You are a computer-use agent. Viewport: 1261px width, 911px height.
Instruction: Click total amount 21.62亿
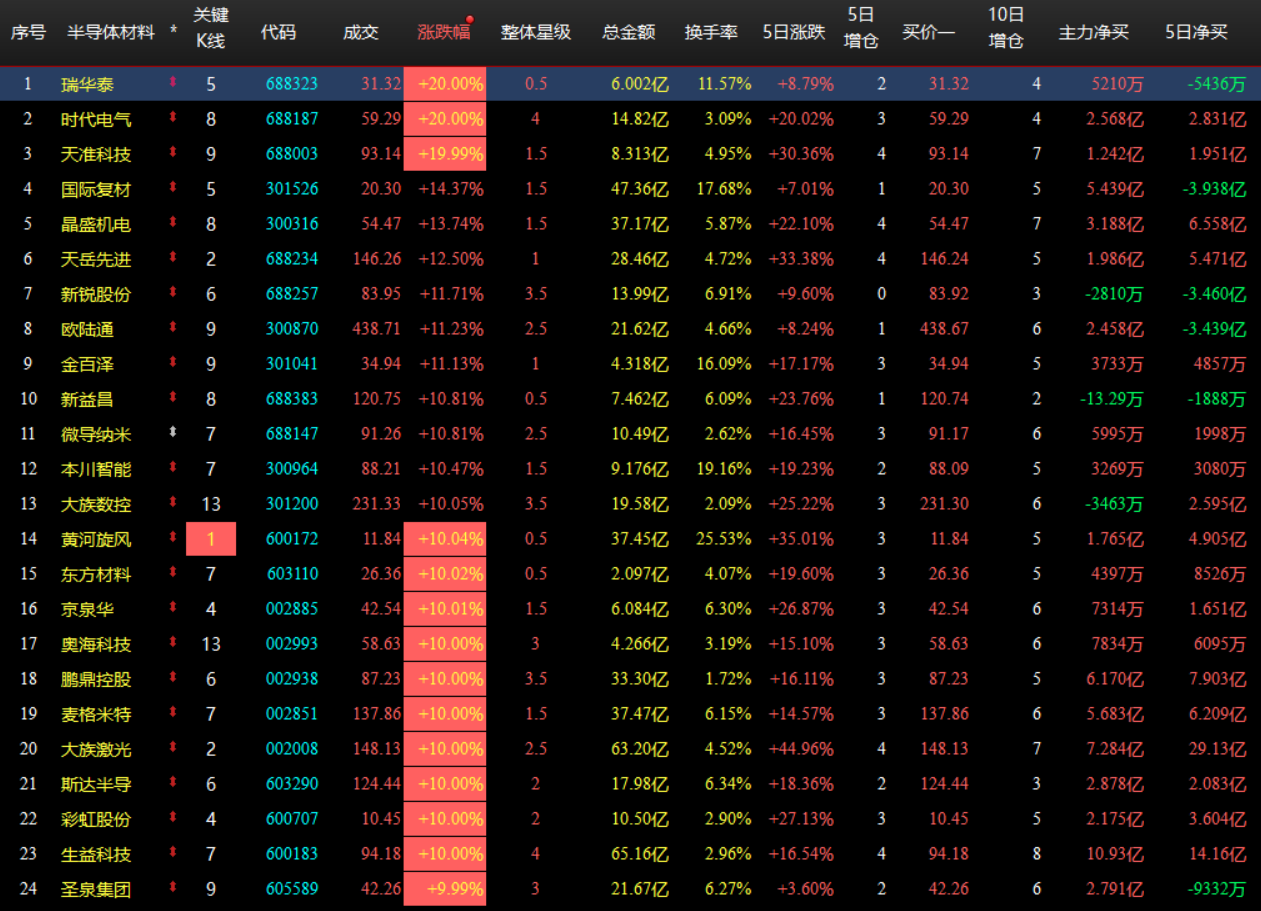click(x=640, y=329)
